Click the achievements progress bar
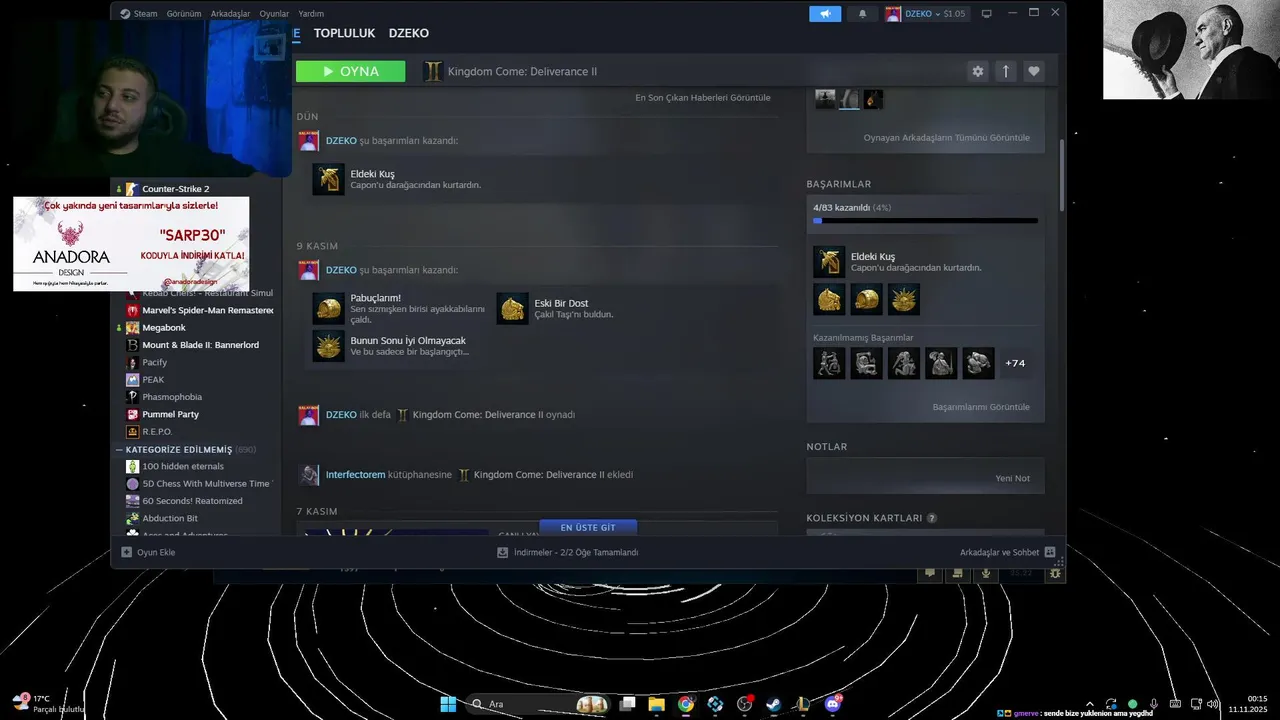Screen dimensions: 1280x720 pyautogui.click(x=925, y=220)
